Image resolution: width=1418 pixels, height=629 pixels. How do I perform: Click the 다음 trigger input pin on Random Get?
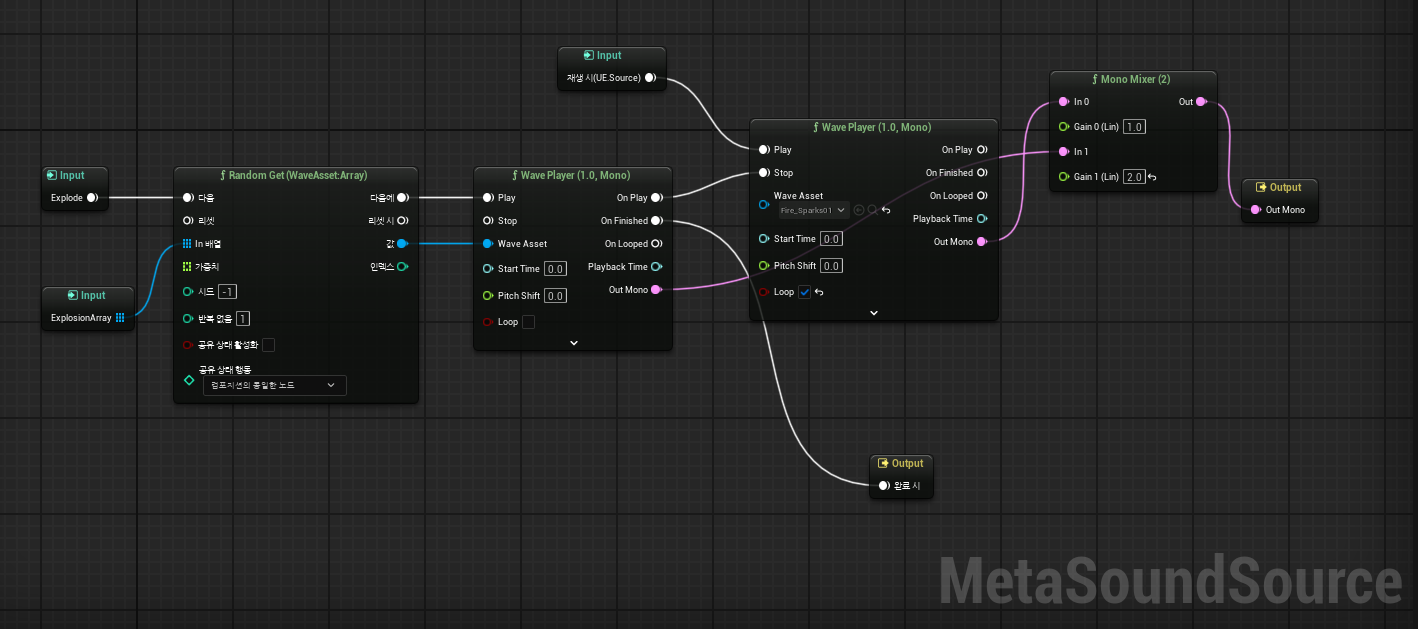(188, 198)
